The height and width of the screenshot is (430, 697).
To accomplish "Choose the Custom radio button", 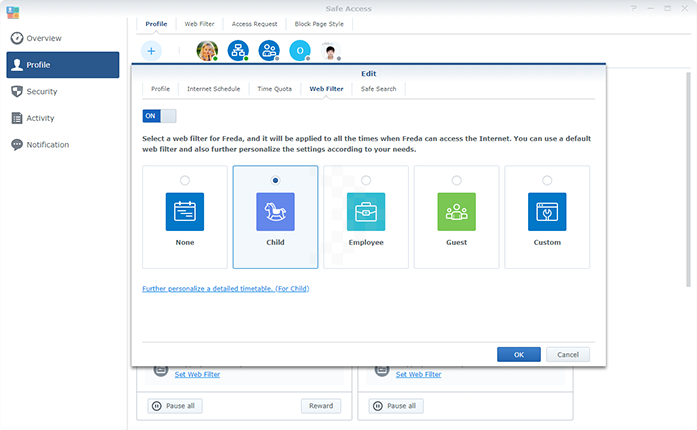I will [x=547, y=180].
